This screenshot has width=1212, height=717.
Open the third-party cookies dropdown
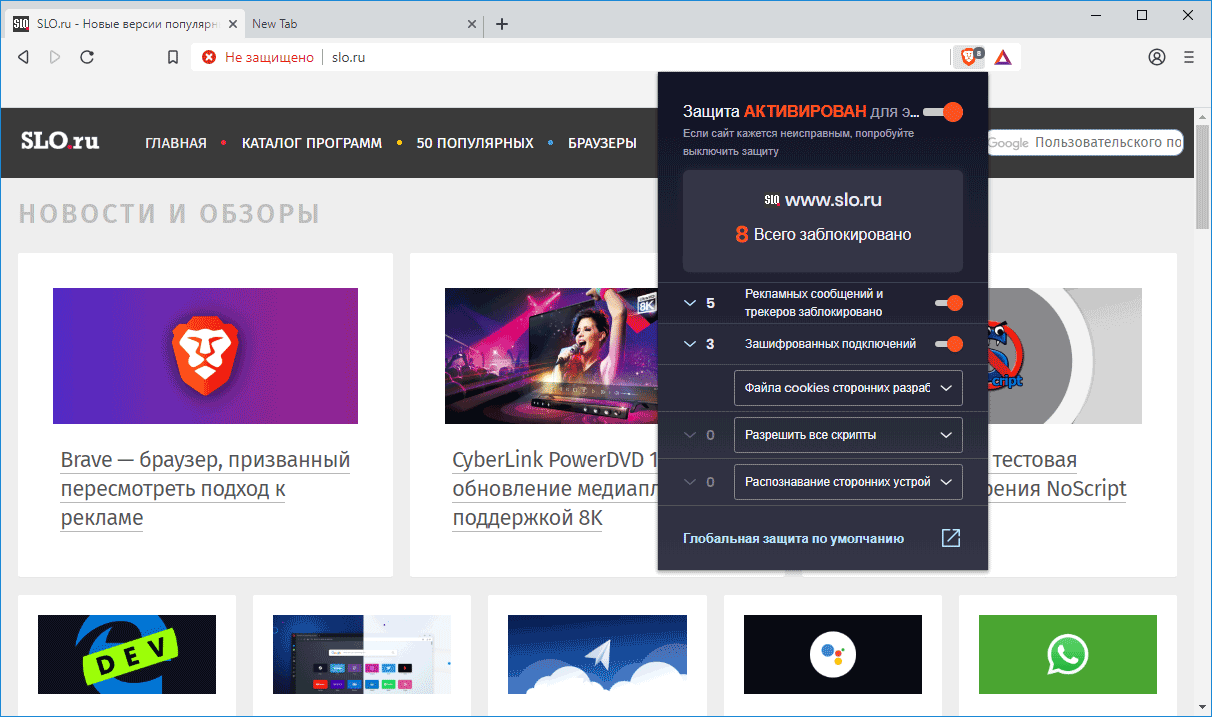(x=848, y=388)
